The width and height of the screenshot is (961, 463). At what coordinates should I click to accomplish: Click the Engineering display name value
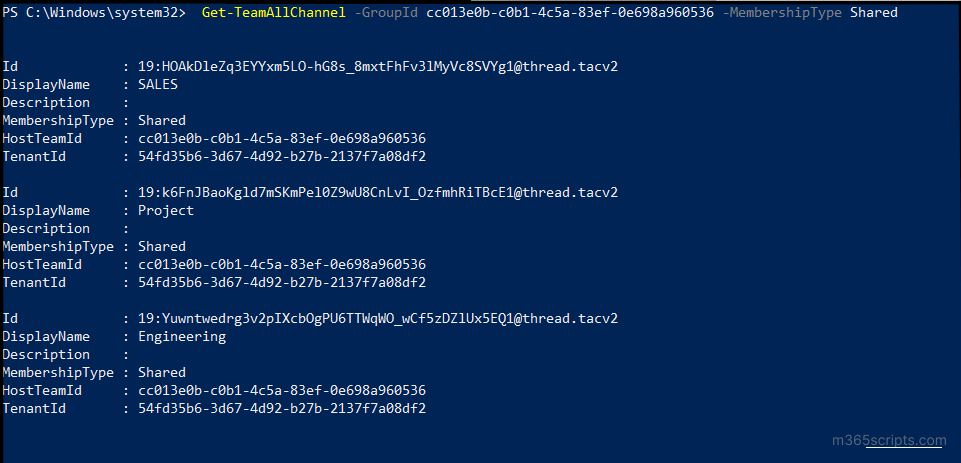[181, 336]
